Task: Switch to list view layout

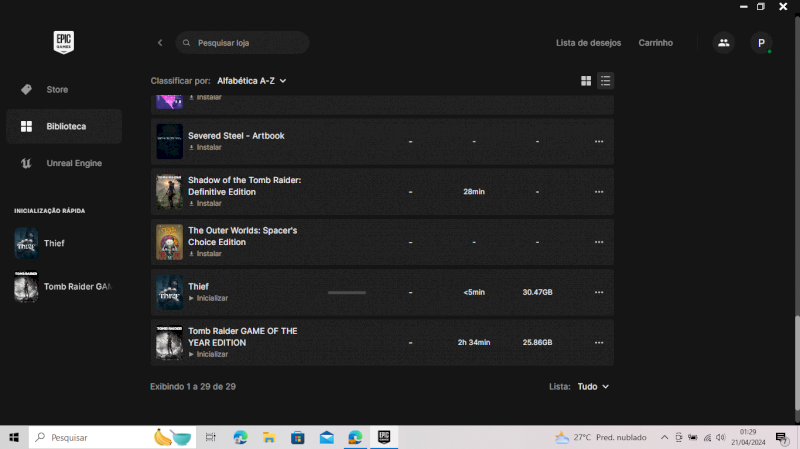Action: click(x=606, y=81)
